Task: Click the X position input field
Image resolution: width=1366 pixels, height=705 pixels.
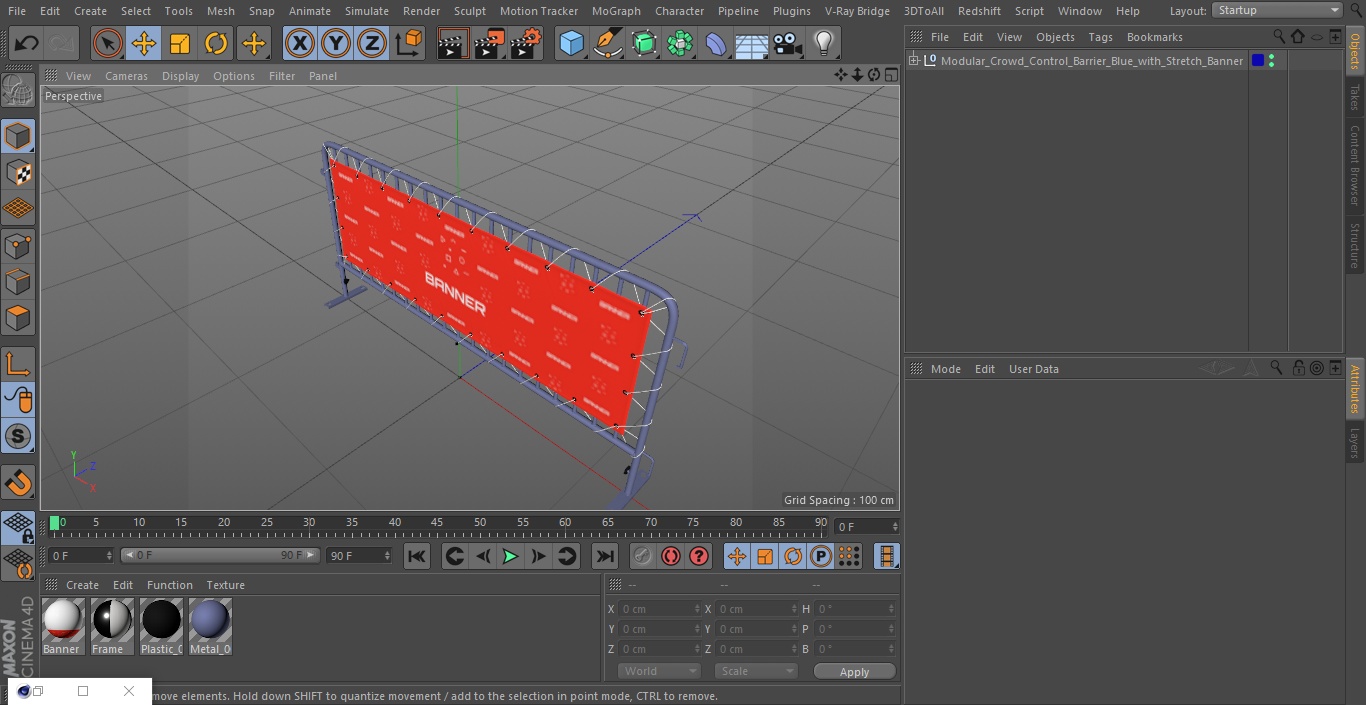Action: 660,609
